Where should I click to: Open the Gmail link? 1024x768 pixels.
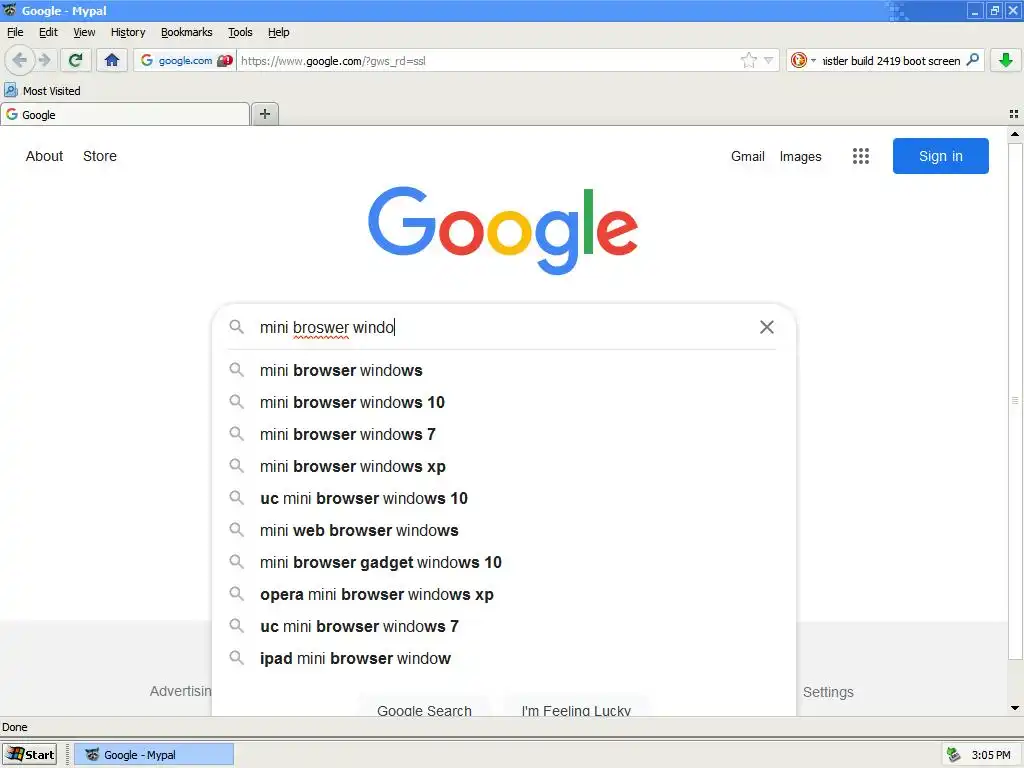coord(748,156)
